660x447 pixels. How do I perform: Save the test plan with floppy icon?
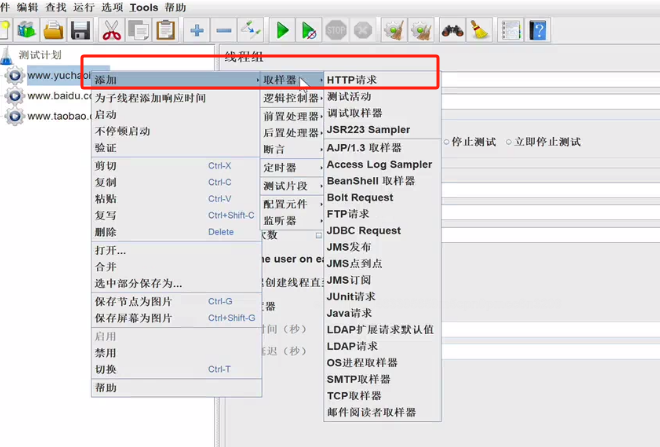click(x=80, y=30)
